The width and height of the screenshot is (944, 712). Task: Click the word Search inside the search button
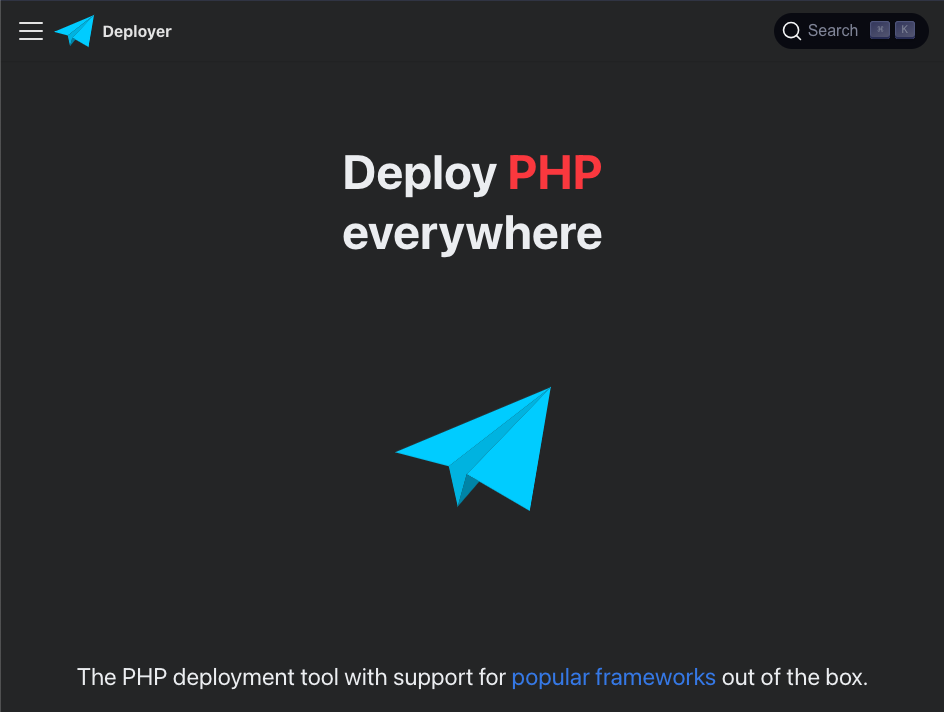tap(832, 31)
